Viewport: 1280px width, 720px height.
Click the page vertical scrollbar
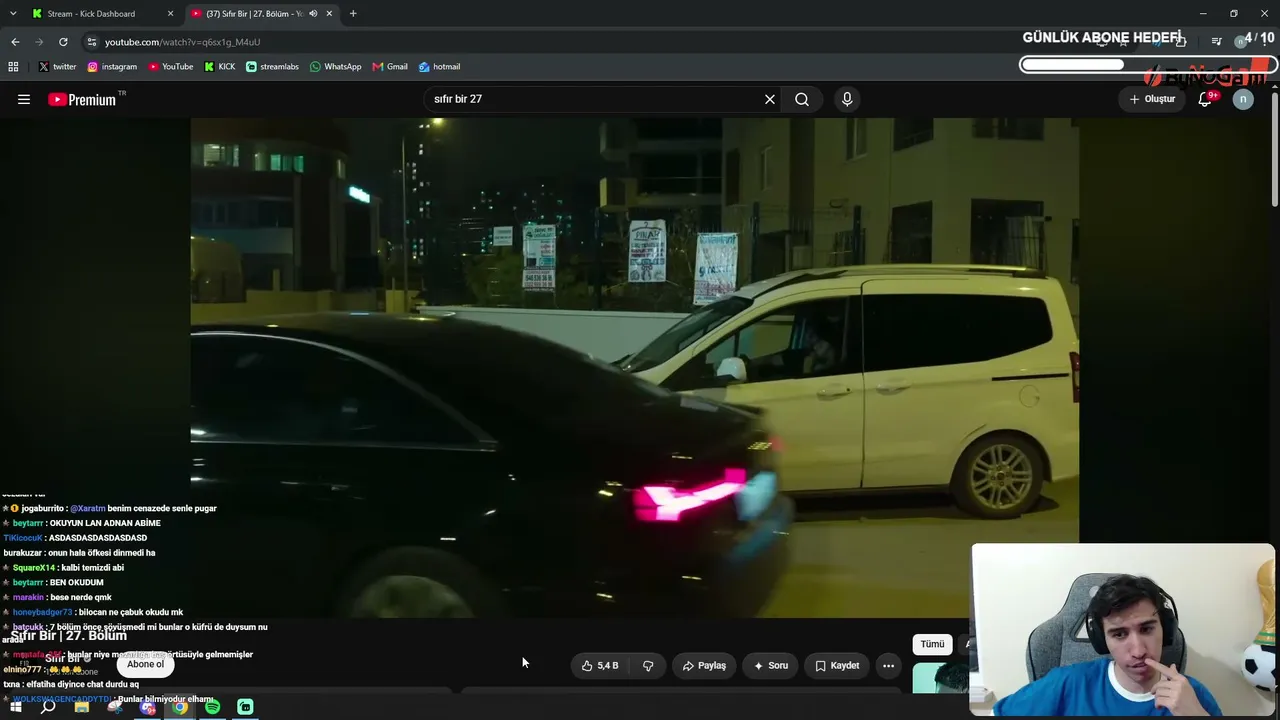point(1275,150)
